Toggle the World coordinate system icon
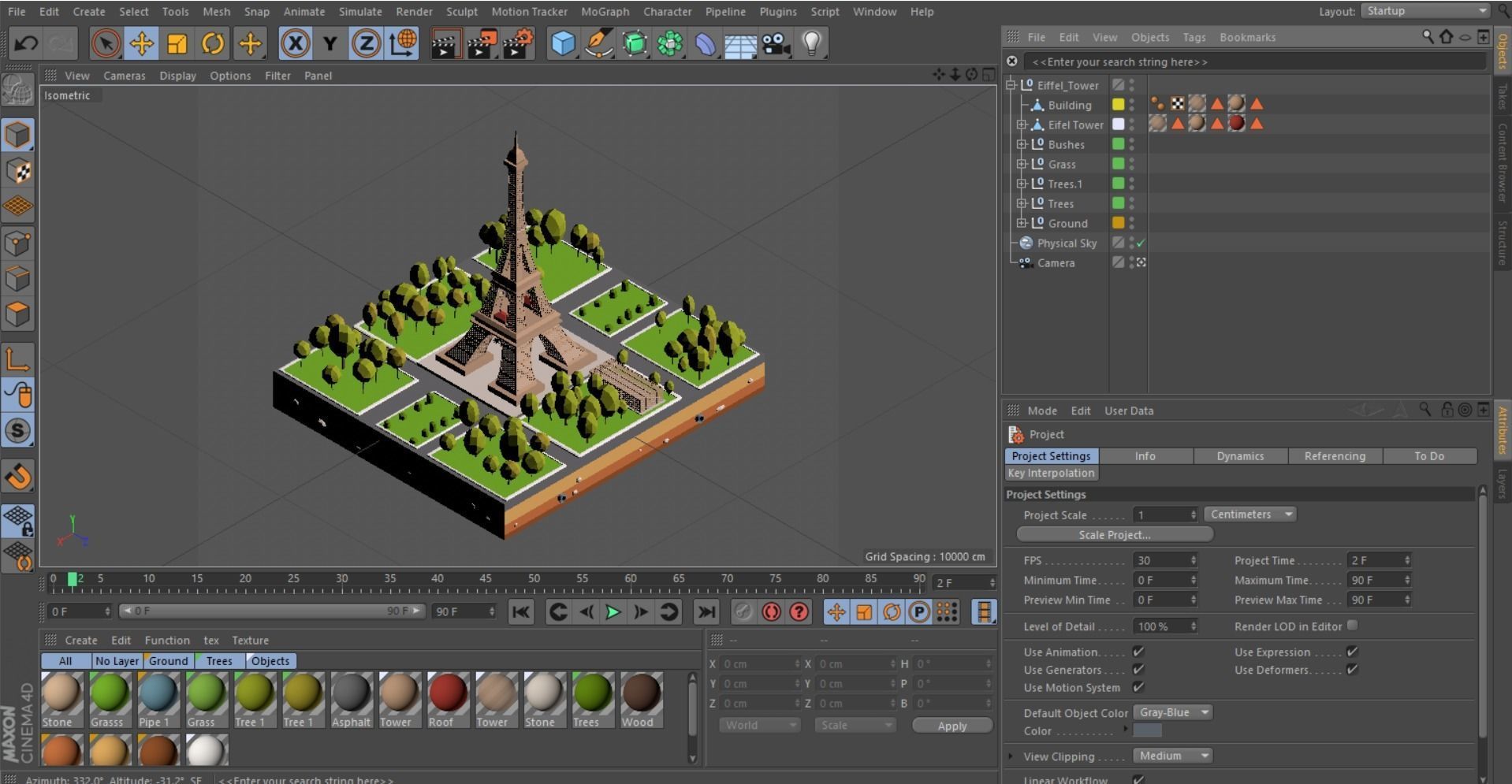 coord(402,43)
